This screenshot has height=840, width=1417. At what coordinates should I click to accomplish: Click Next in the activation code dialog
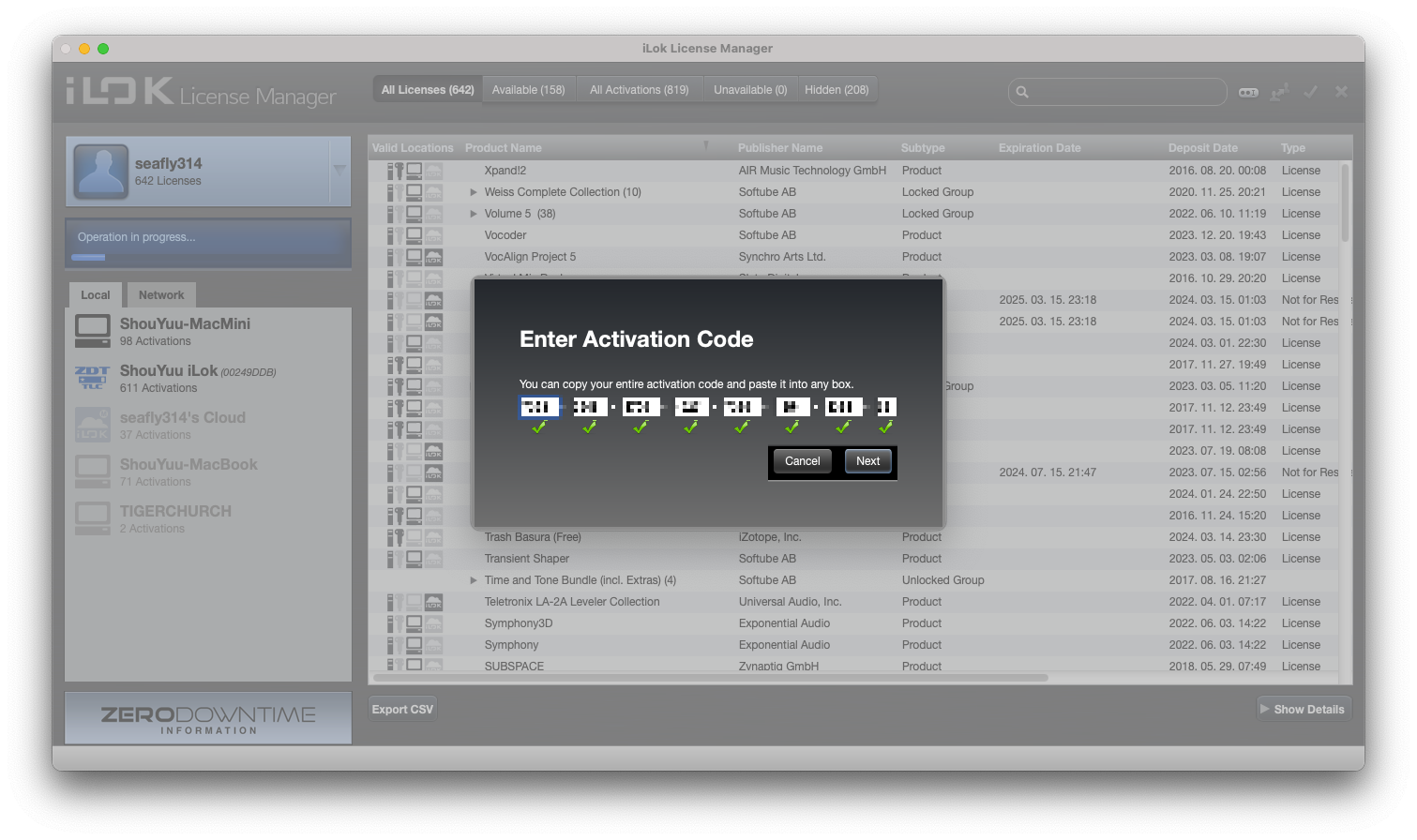click(867, 461)
